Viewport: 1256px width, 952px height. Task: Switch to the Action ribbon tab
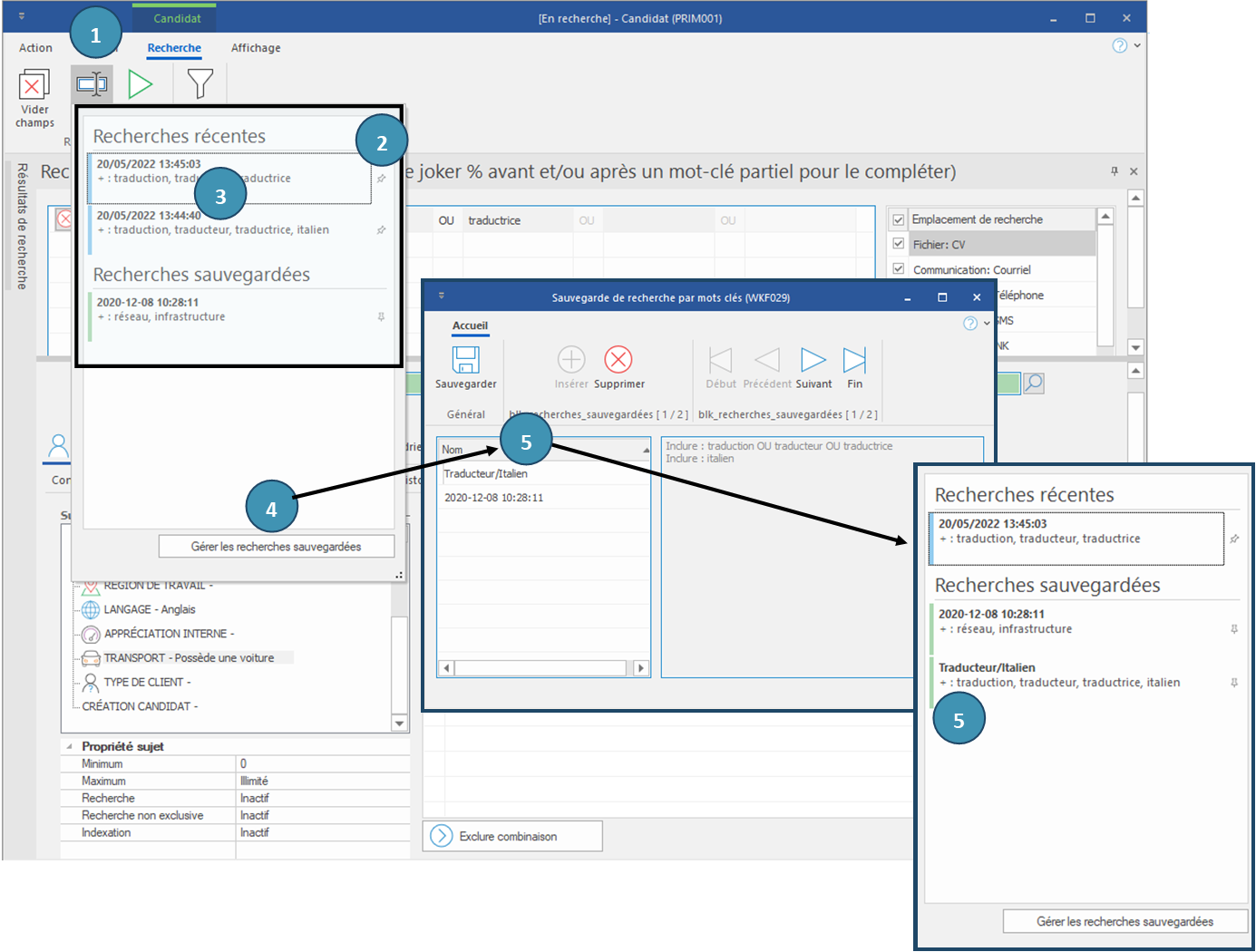coord(35,48)
